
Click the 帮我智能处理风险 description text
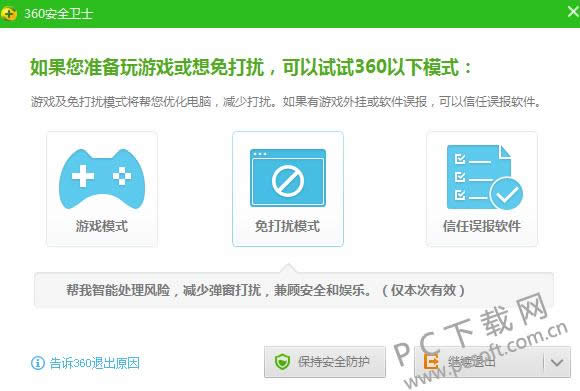[265, 290]
